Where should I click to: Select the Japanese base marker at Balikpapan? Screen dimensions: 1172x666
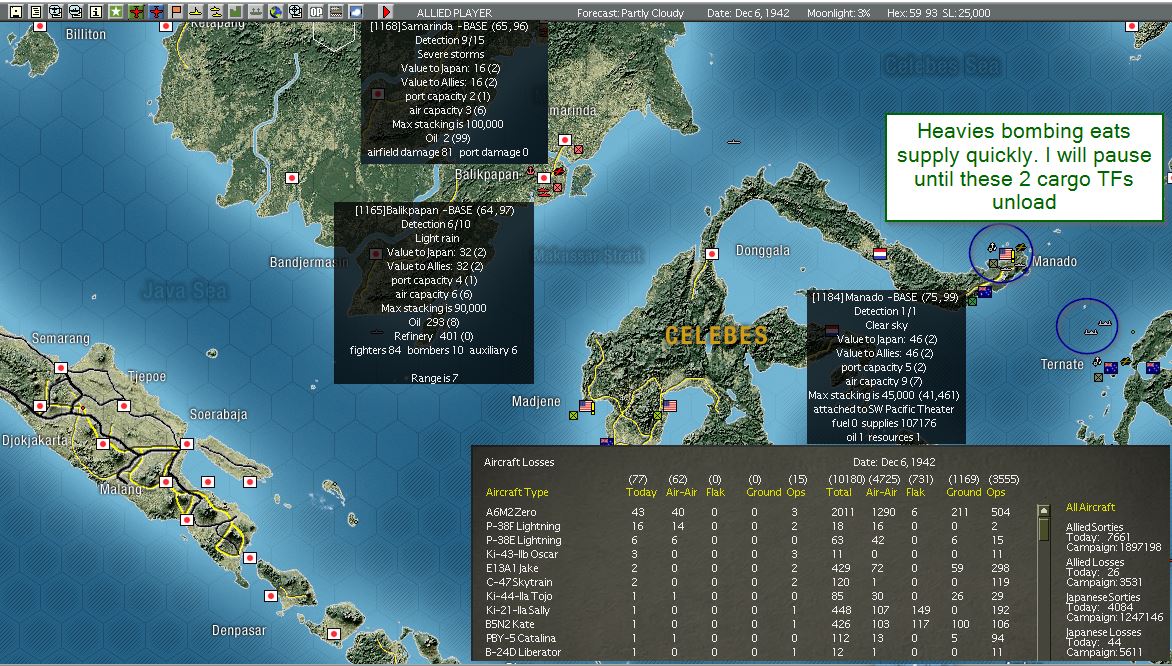coord(544,178)
